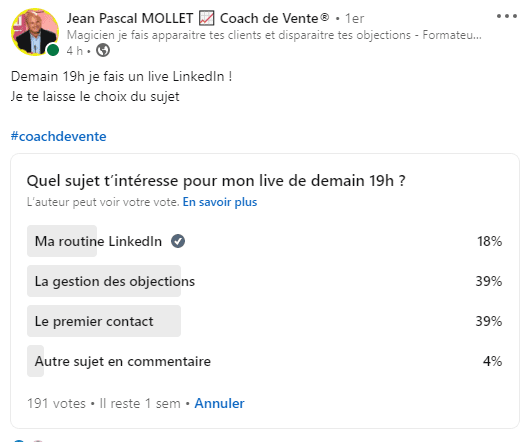The image size is (528, 442).
Task: Open the author name Jean Pascal MOLLET
Action: (x=130, y=18)
